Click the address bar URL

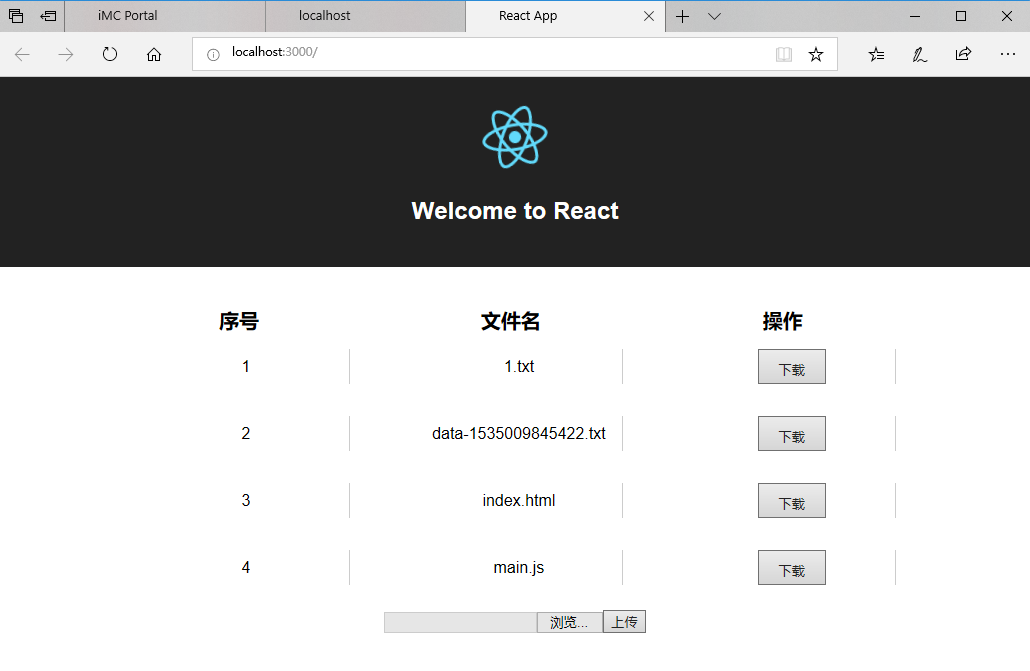click(275, 52)
